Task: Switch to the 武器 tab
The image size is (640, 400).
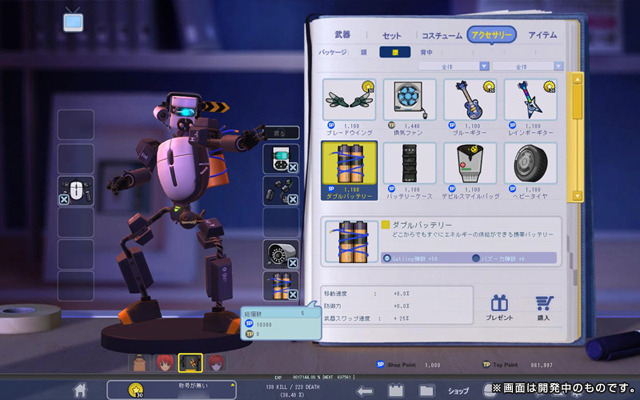Action: point(342,35)
